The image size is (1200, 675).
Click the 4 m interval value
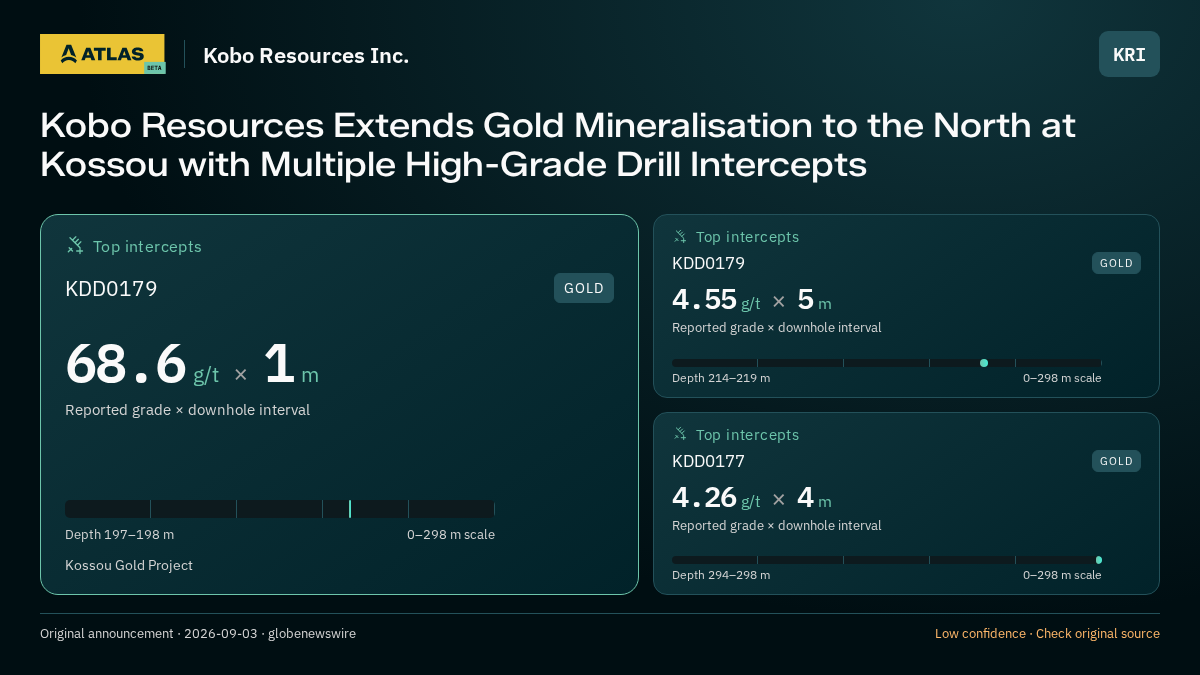(814, 497)
